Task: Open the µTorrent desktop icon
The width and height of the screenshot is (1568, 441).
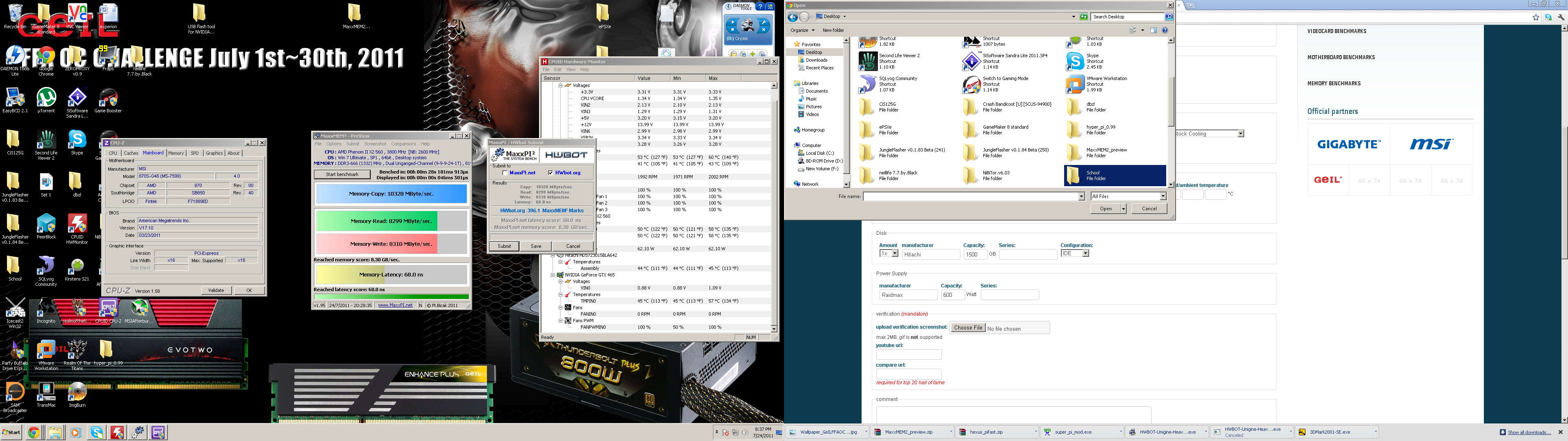Action: [46, 100]
